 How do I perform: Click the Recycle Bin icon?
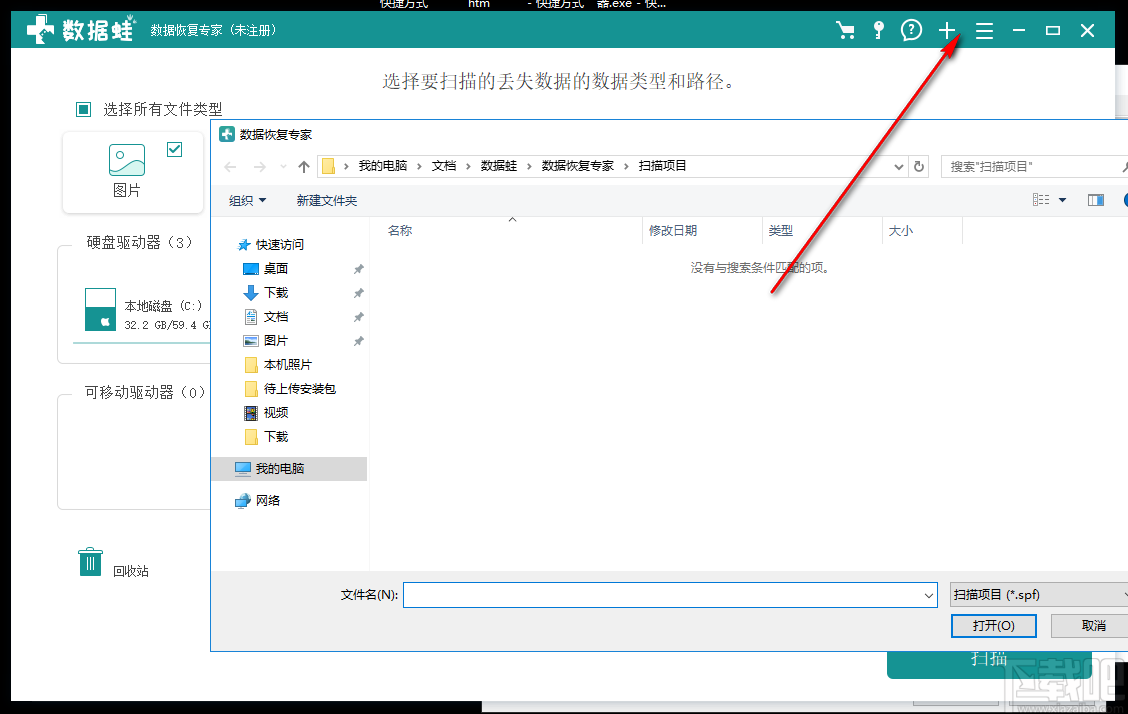(91, 562)
